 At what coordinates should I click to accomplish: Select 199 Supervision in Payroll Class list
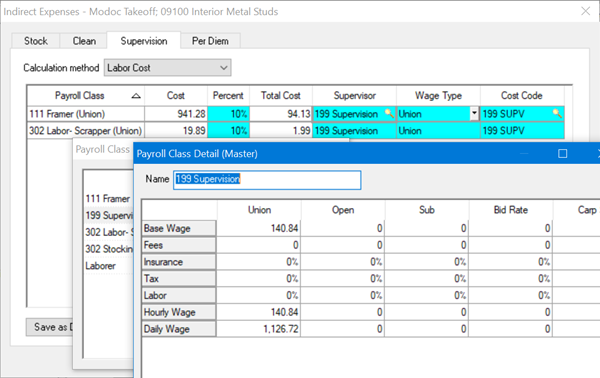(x=108, y=215)
